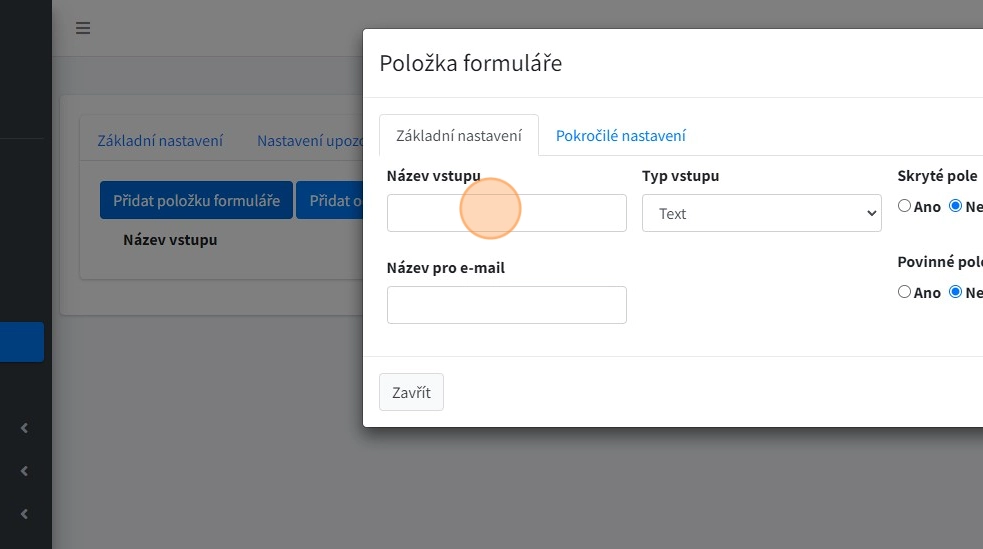
Task: Click the highlighted blue sidebar item
Action: click(x=22, y=341)
